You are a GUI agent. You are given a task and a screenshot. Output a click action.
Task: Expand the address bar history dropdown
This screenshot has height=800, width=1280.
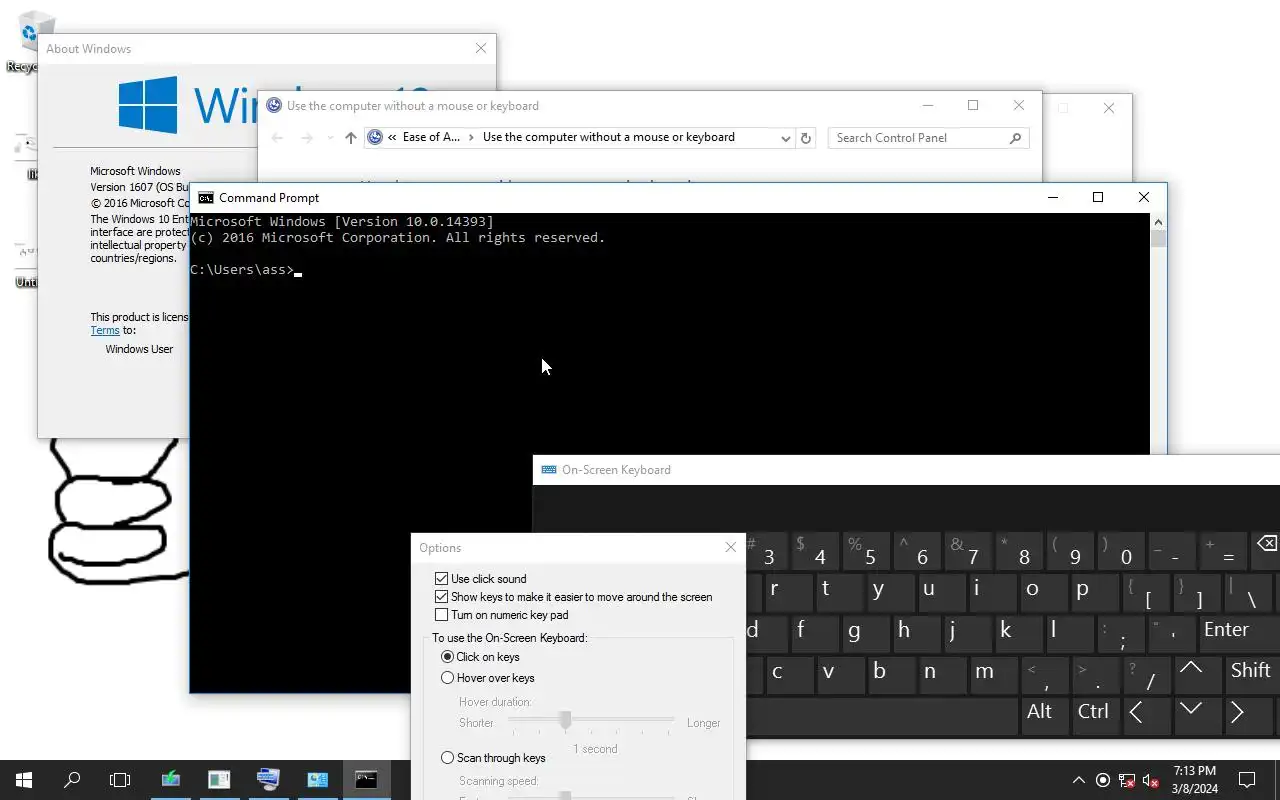click(x=786, y=138)
